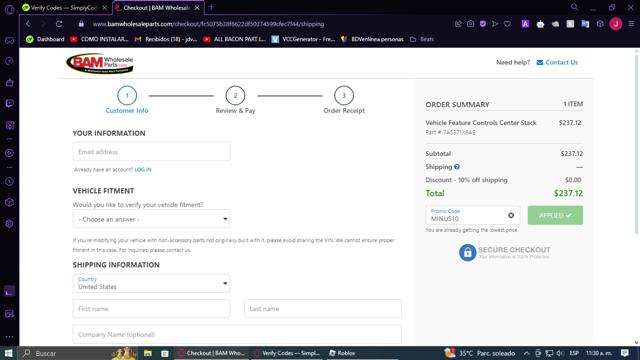The image size is (640, 360).
Task: Open the browser easy setup menu icon
Action: [631, 24]
